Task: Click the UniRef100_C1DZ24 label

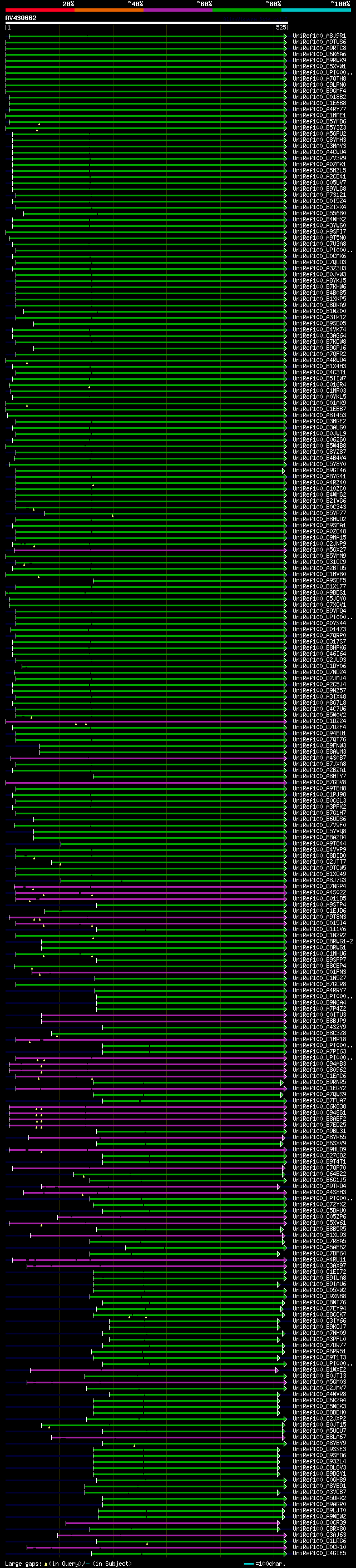Action: click(x=319, y=721)
